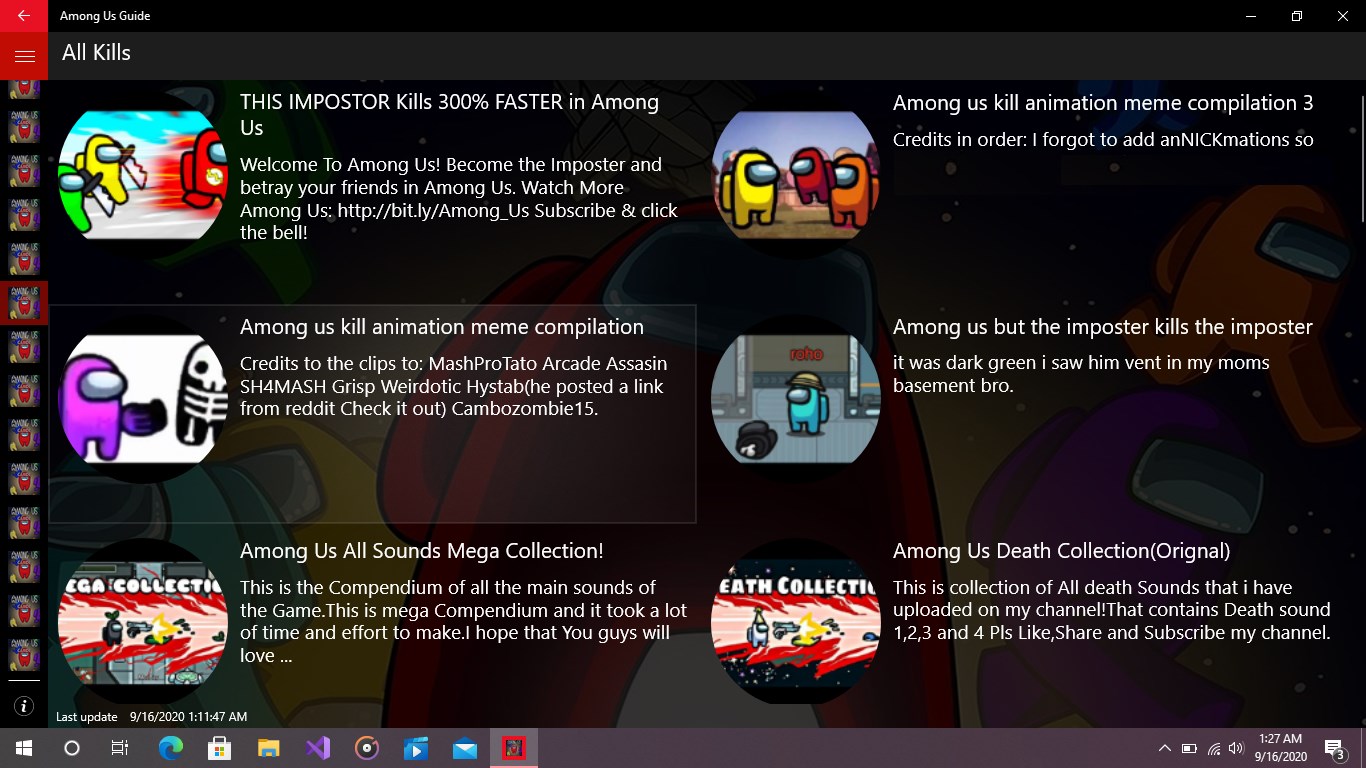Open Wi-Fi network settings in tray
This screenshot has height=768, width=1366.
(x=1213, y=748)
